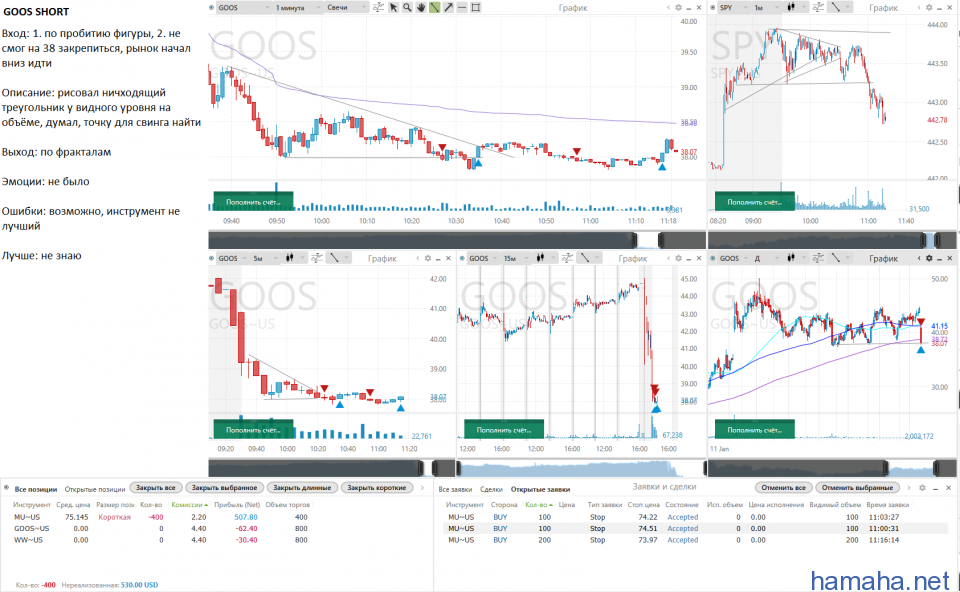Switch to the 'Все заявки' tab
Viewport: 960px width, 592px height.
point(455,489)
